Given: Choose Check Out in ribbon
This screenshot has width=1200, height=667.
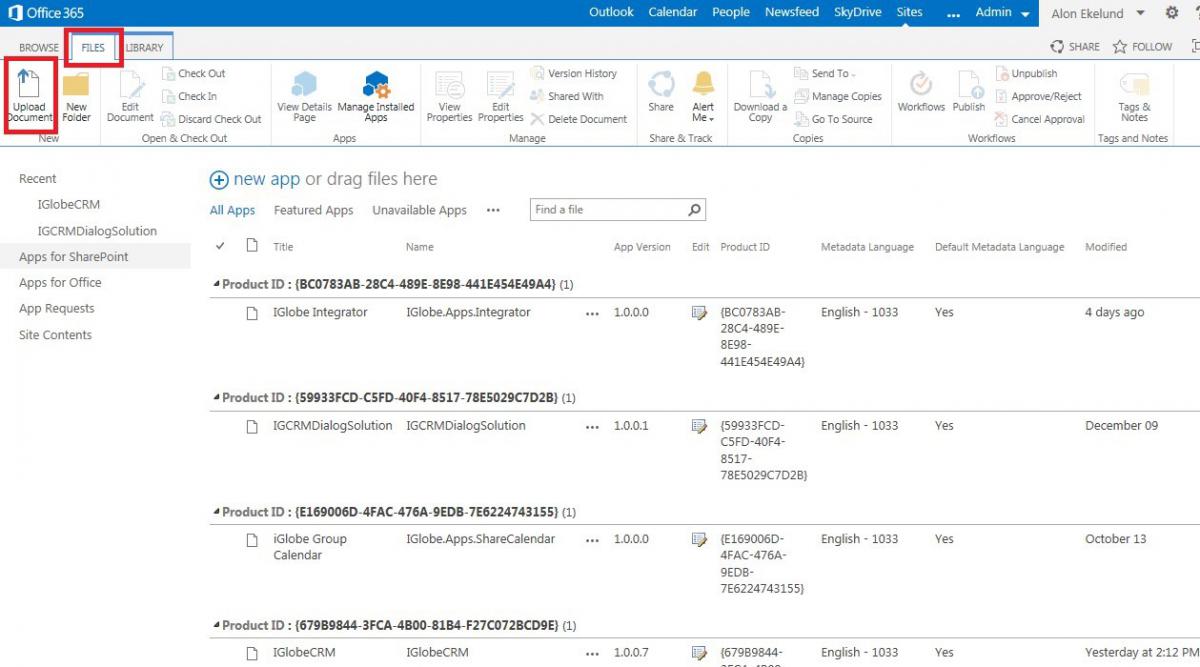Looking at the screenshot, I should (194, 73).
